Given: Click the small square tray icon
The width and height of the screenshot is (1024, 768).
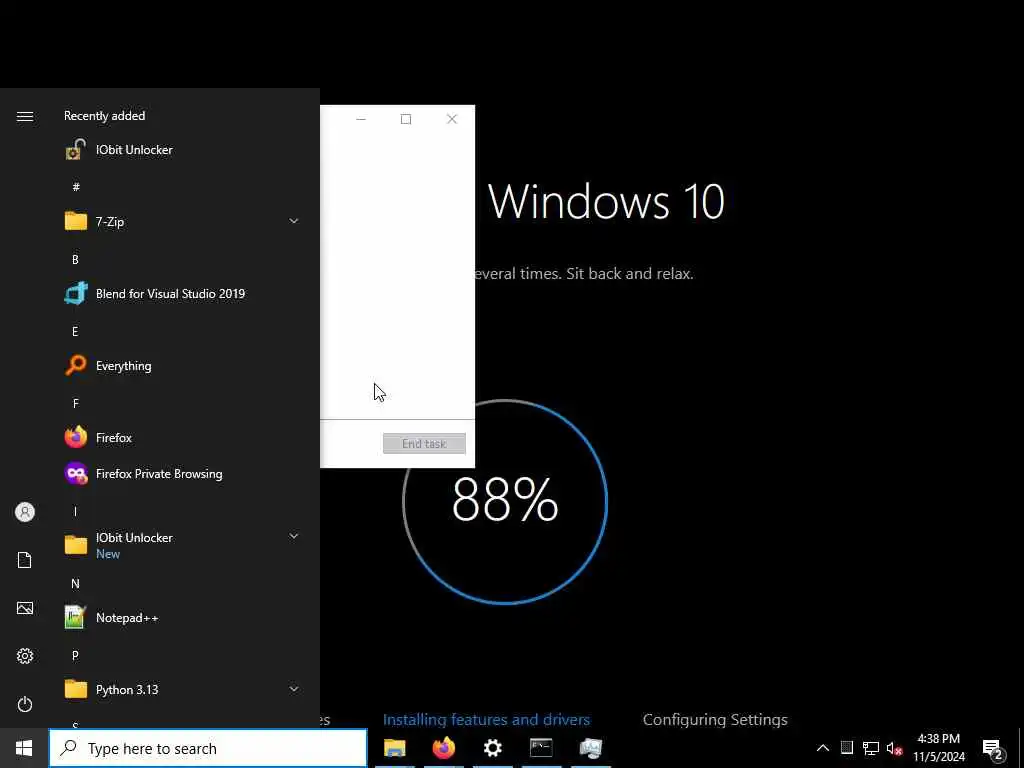Looking at the screenshot, I should coord(847,748).
